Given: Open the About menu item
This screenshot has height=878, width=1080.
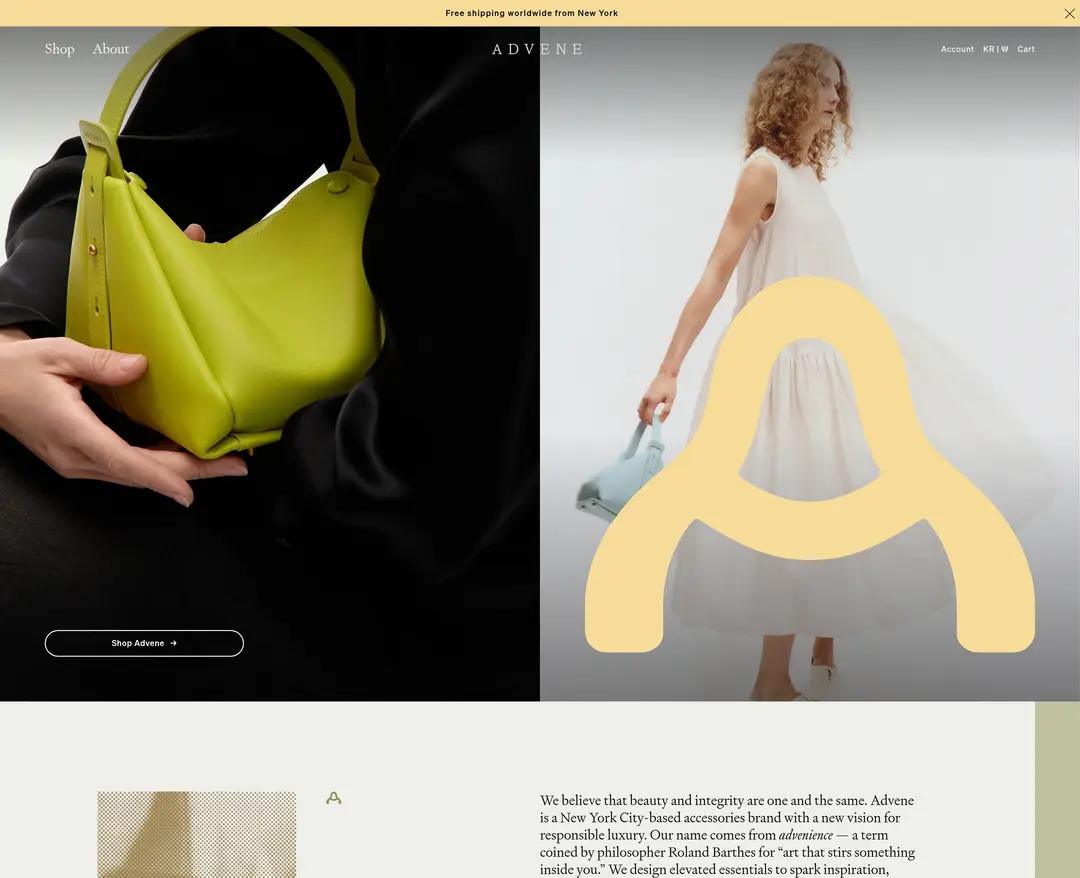Looking at the screenshot, I should tap(111, 49).
